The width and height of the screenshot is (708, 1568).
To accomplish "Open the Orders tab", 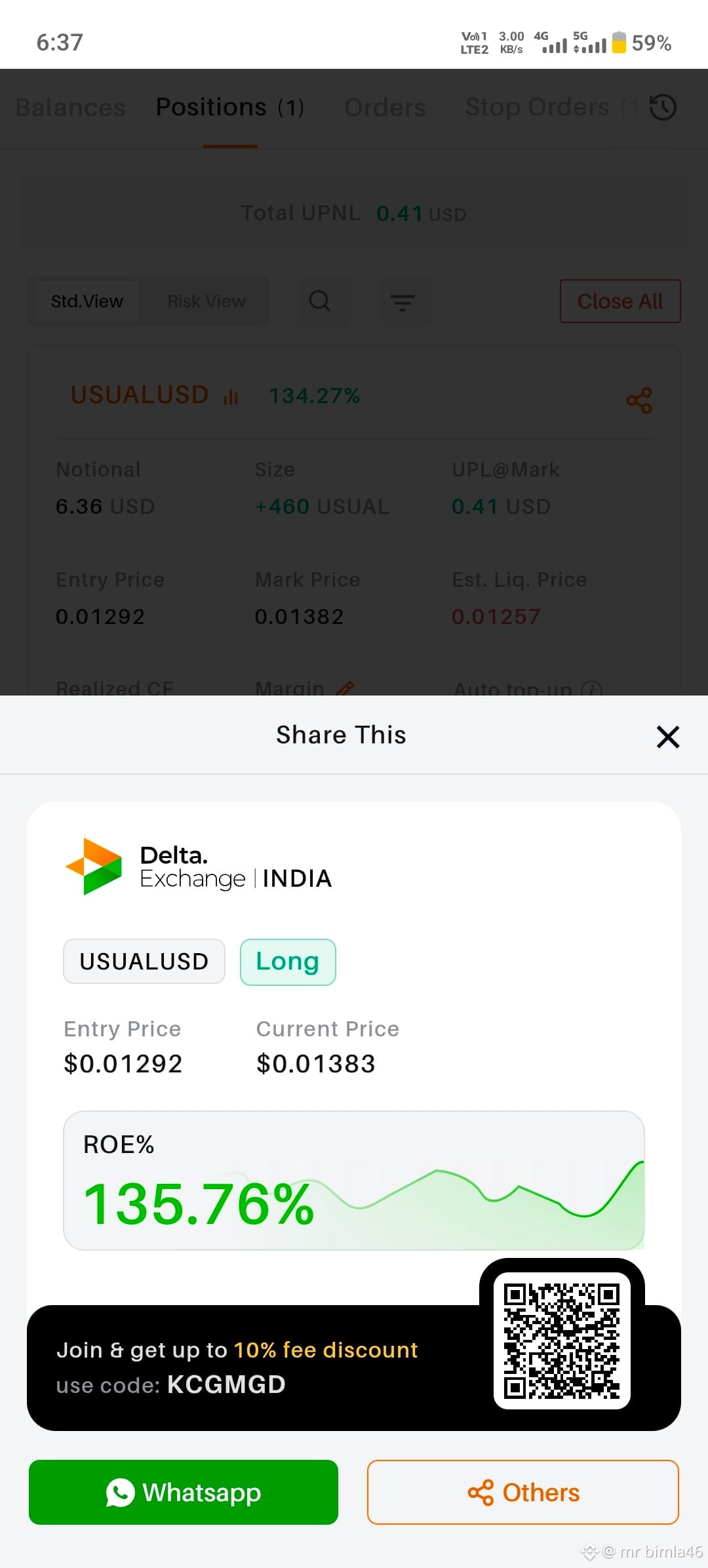I will 385,108.
